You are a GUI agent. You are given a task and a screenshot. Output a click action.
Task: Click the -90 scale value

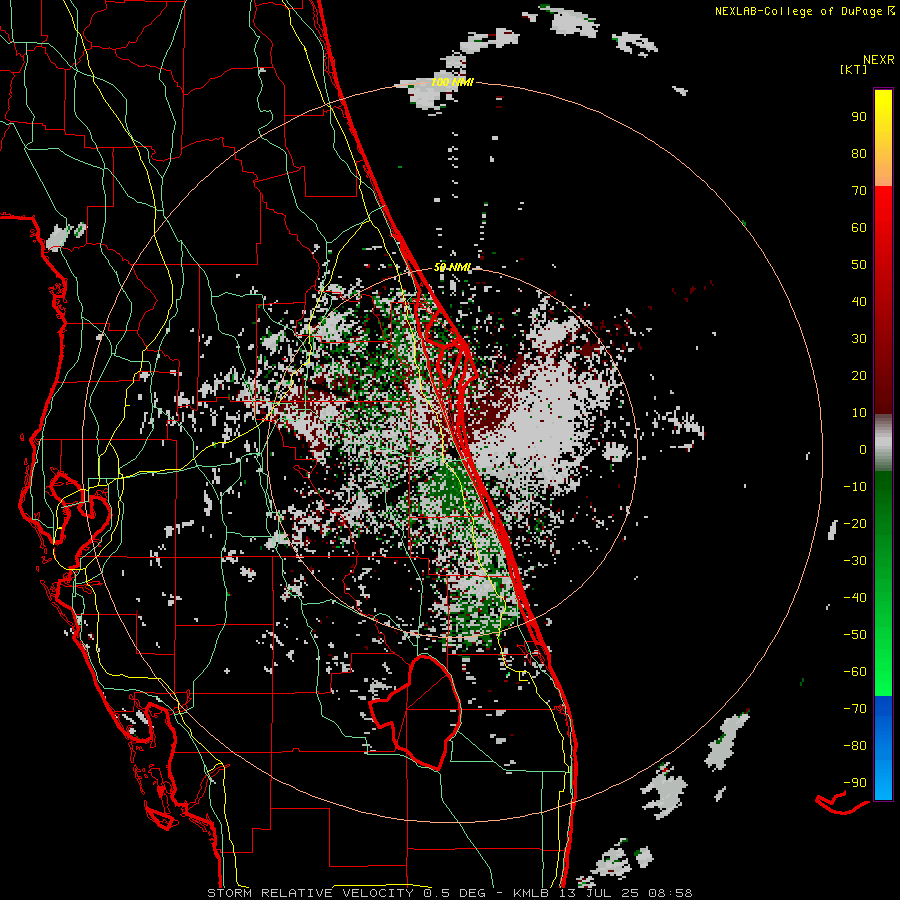pyautogui.click(x=855, y=783)
